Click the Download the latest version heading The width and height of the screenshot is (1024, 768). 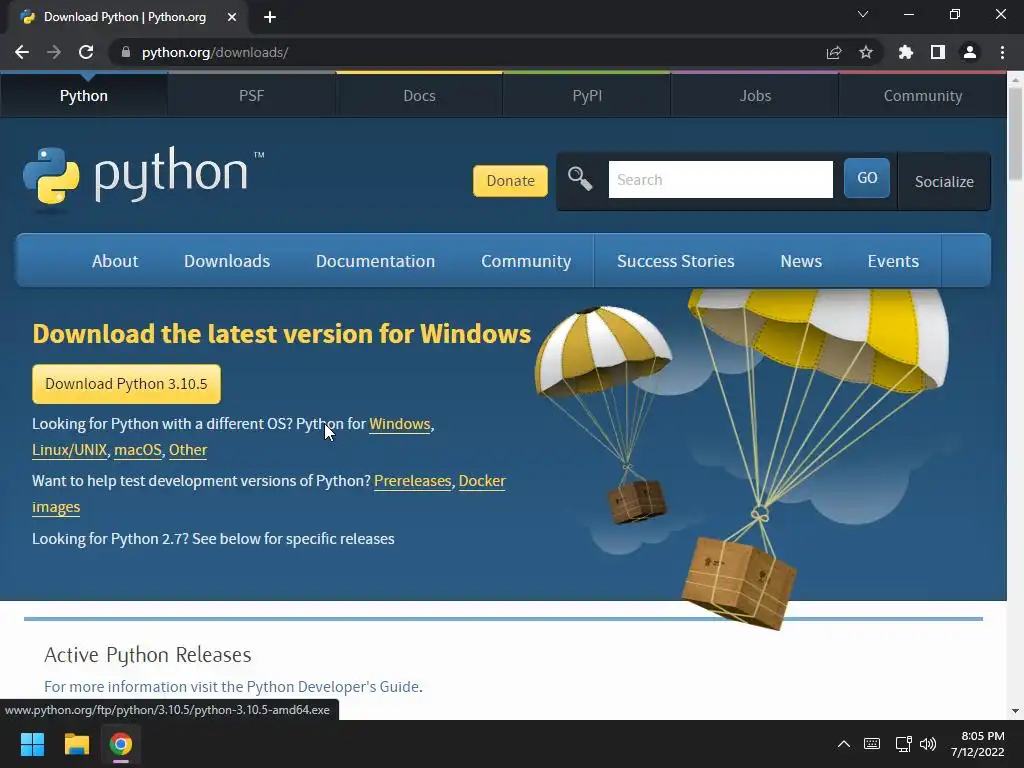click(x=281, y=334)
